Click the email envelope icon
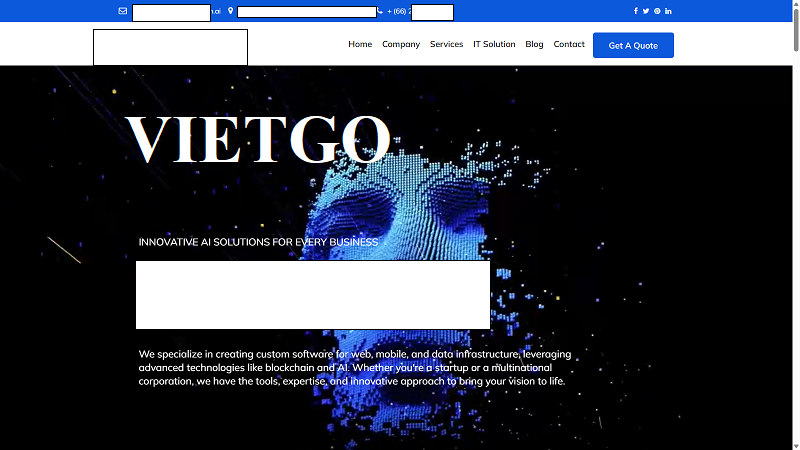800x450 pixels. pyautogui.click(x=123, y=11)
